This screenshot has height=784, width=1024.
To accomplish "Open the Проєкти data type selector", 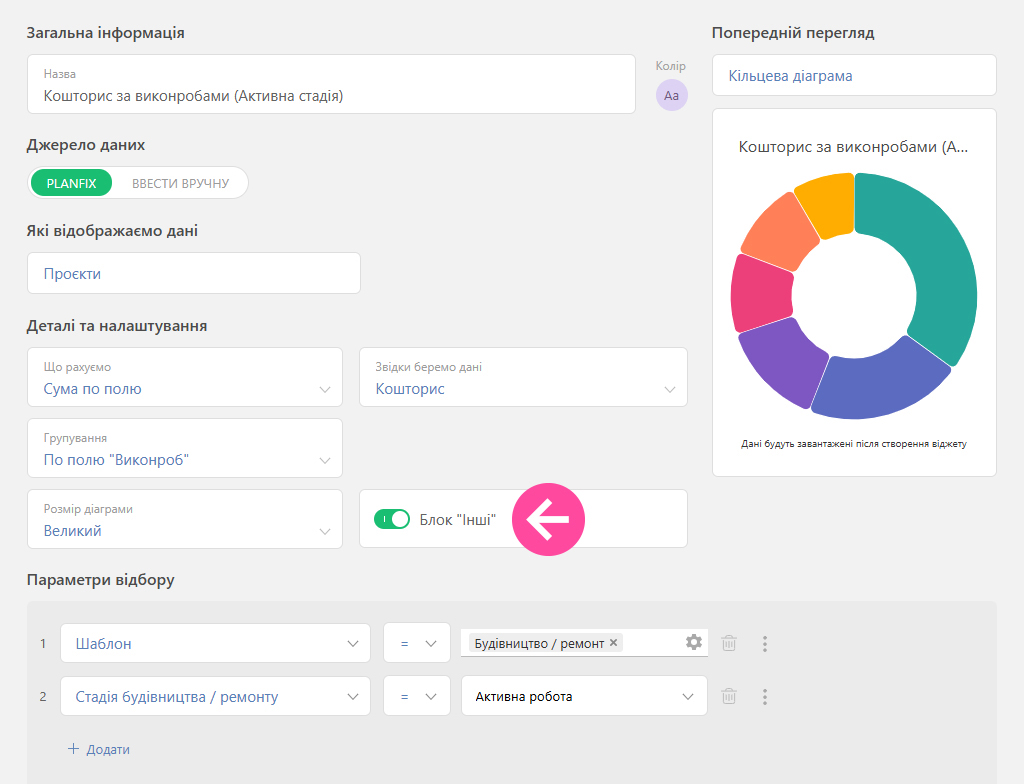I will (194, 273).
